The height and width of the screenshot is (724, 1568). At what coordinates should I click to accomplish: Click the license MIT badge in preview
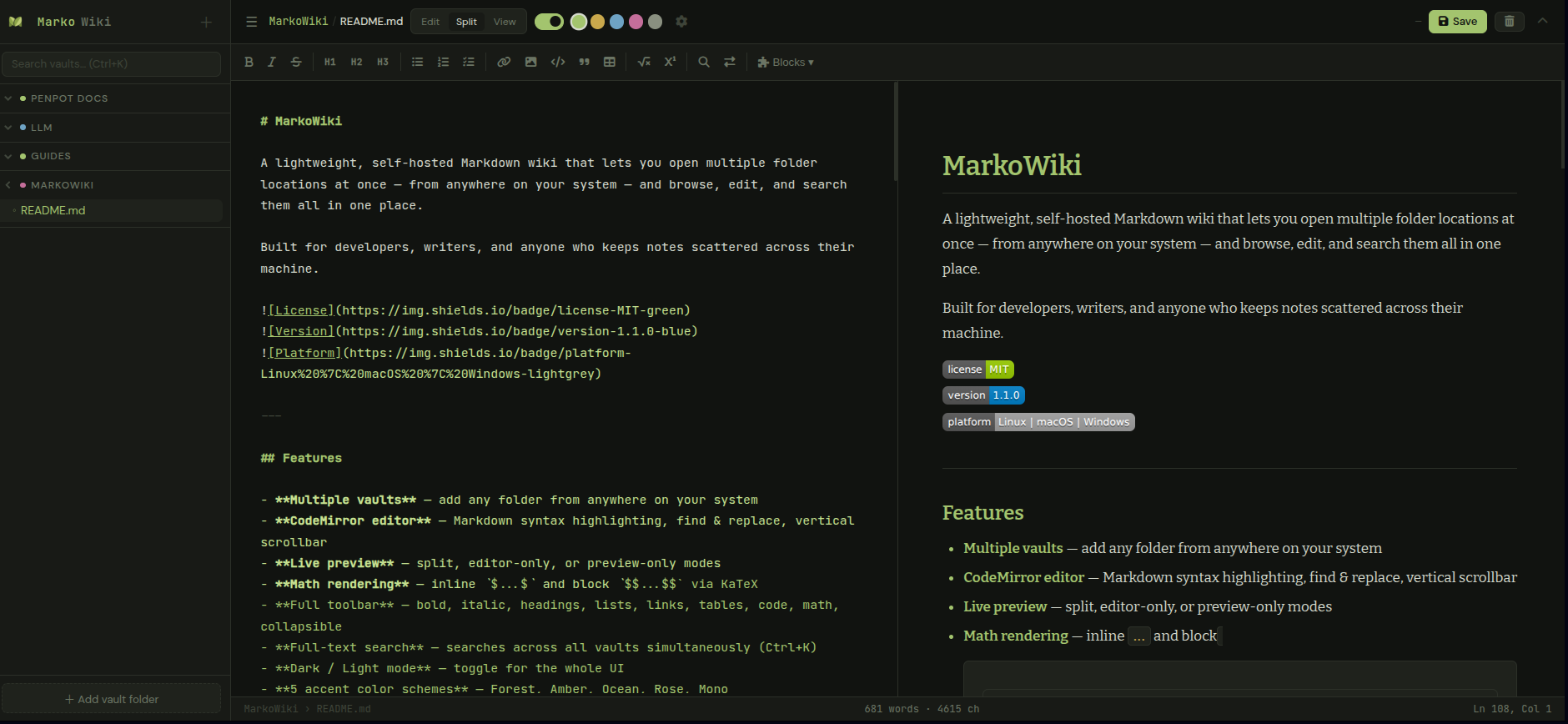tap(978, 370)
